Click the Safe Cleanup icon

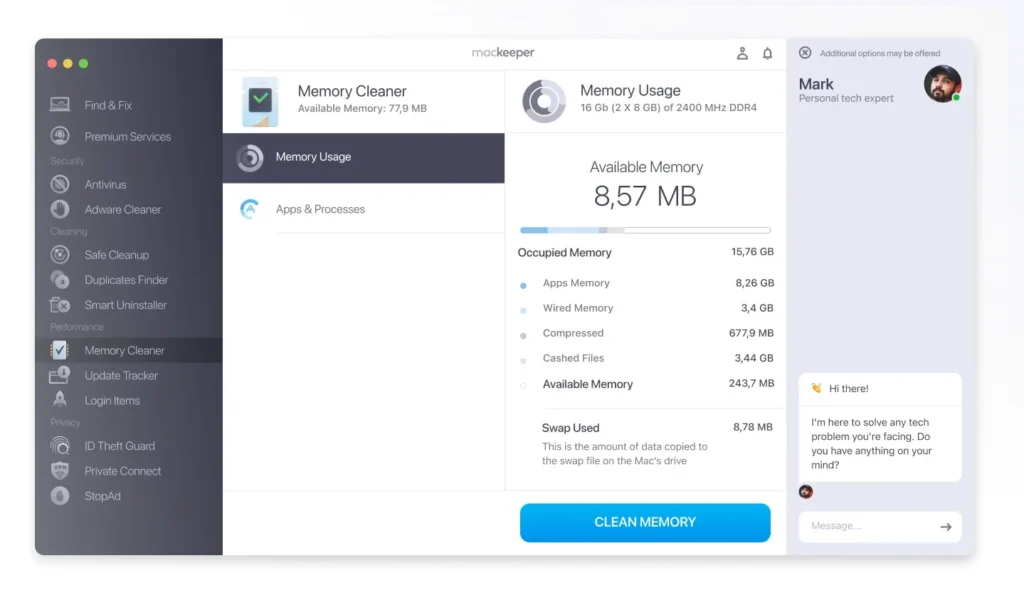[x=60, y=255]
